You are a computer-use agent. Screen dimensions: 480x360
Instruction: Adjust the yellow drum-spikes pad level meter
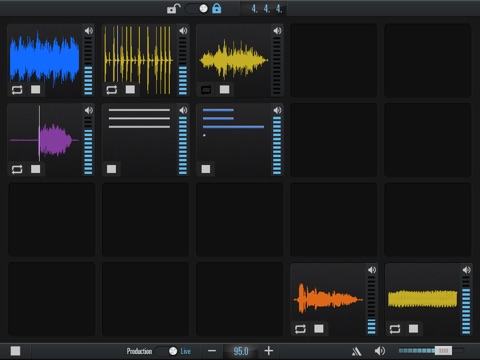click(183, 66)
